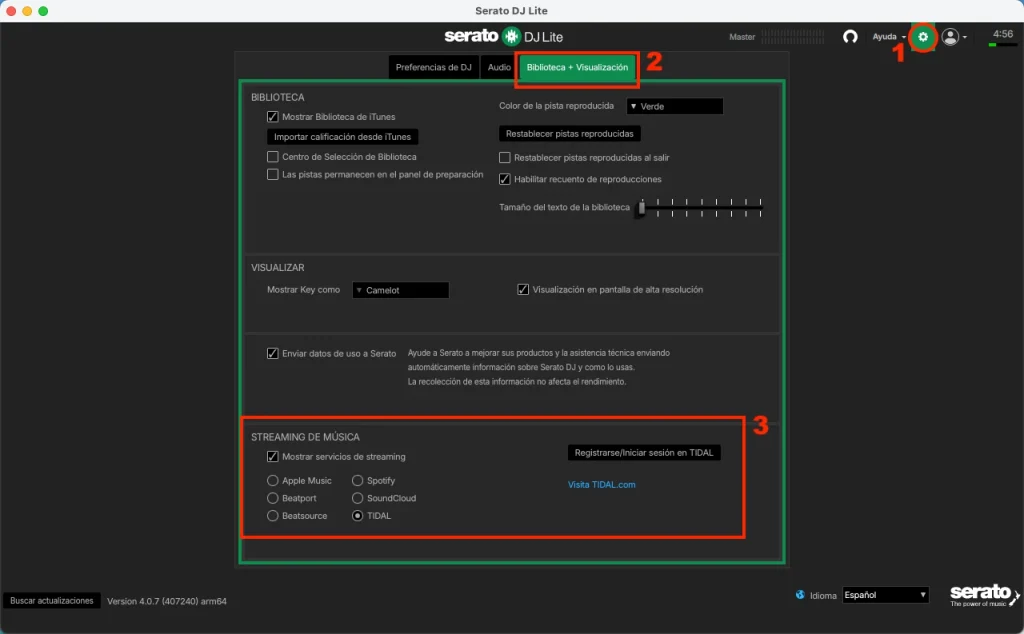Toggle Mostrar Biblioteca de iTunes checkbox

[x=272, y=117]
